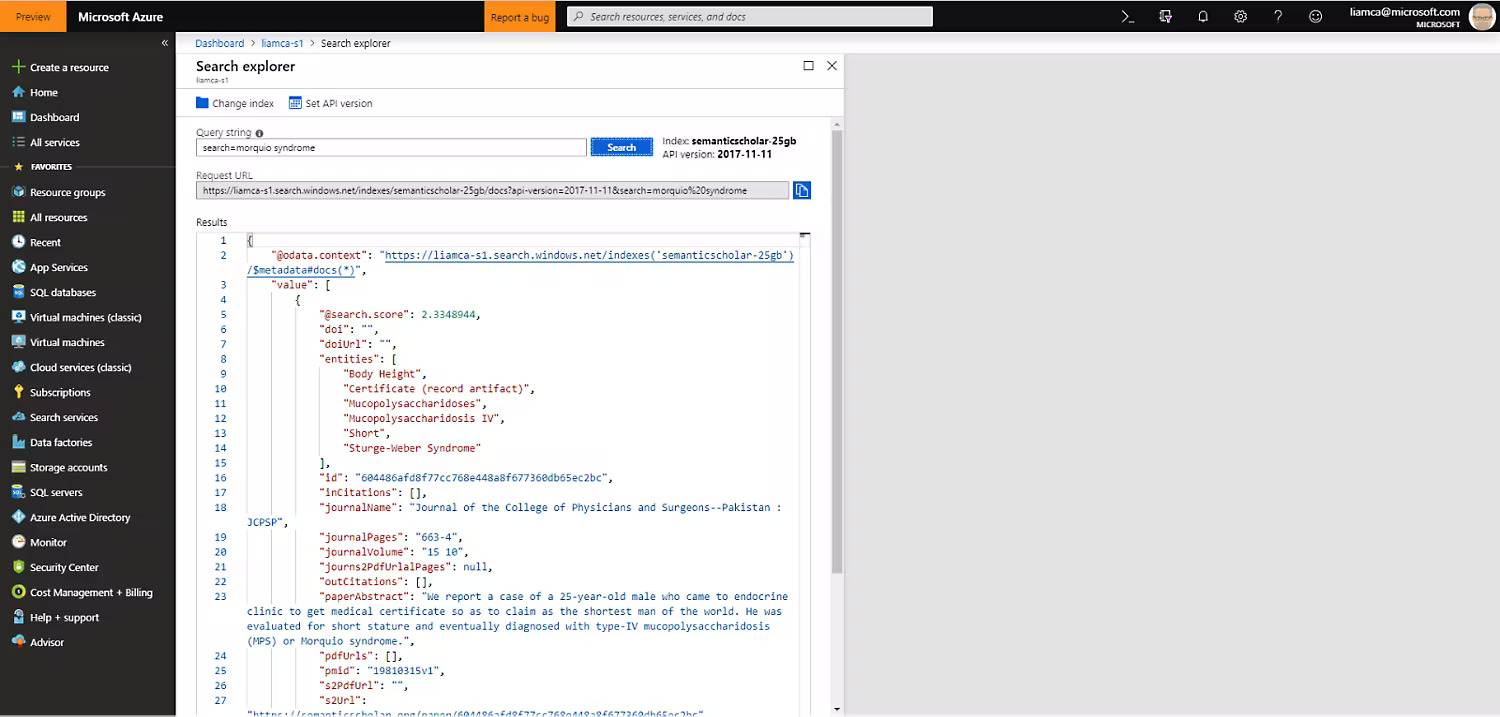
Task: Open Cloud Shell from the top bar
Action: point(1127,17)
